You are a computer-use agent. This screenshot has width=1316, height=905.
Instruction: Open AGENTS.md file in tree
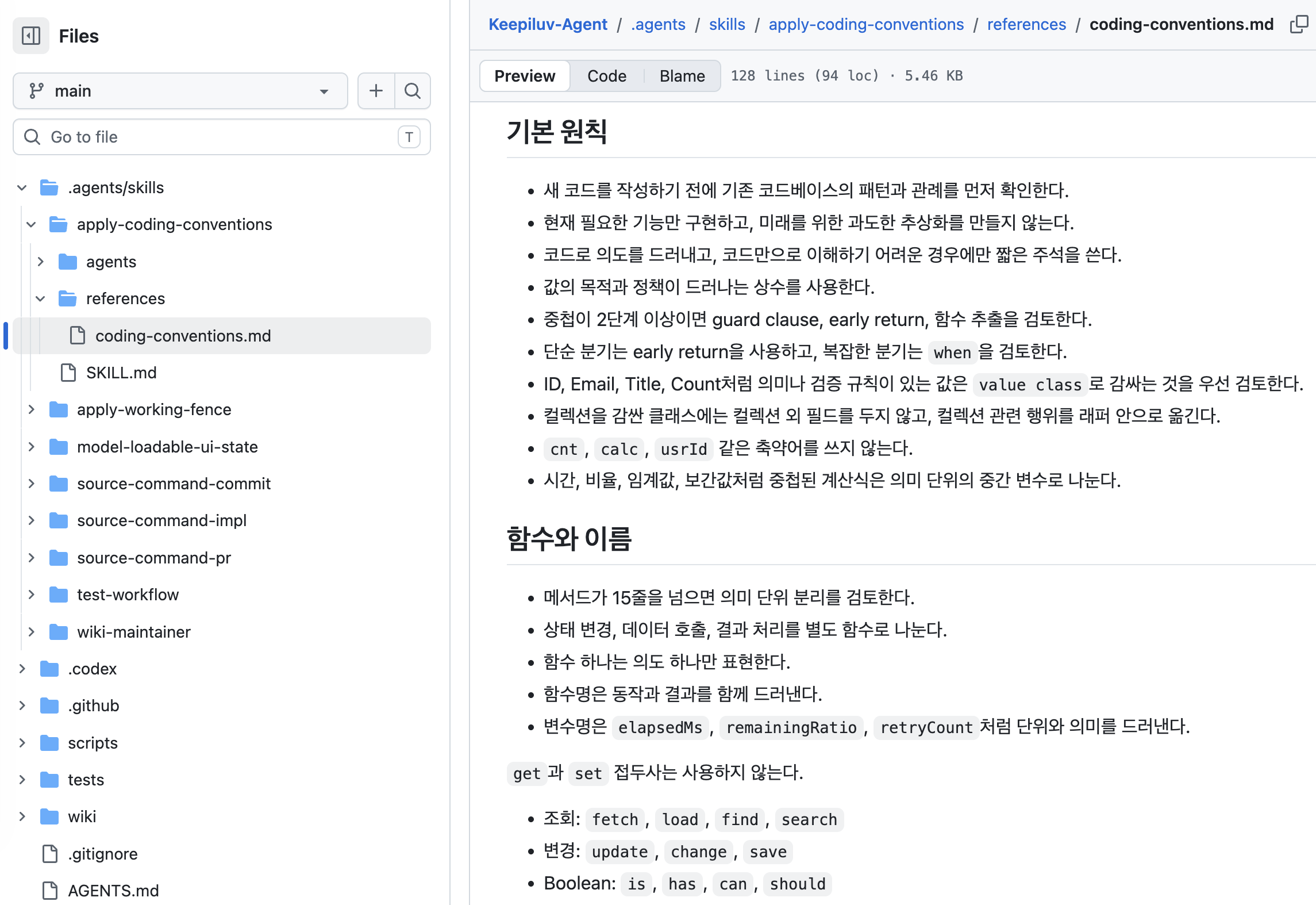[113, 891]
